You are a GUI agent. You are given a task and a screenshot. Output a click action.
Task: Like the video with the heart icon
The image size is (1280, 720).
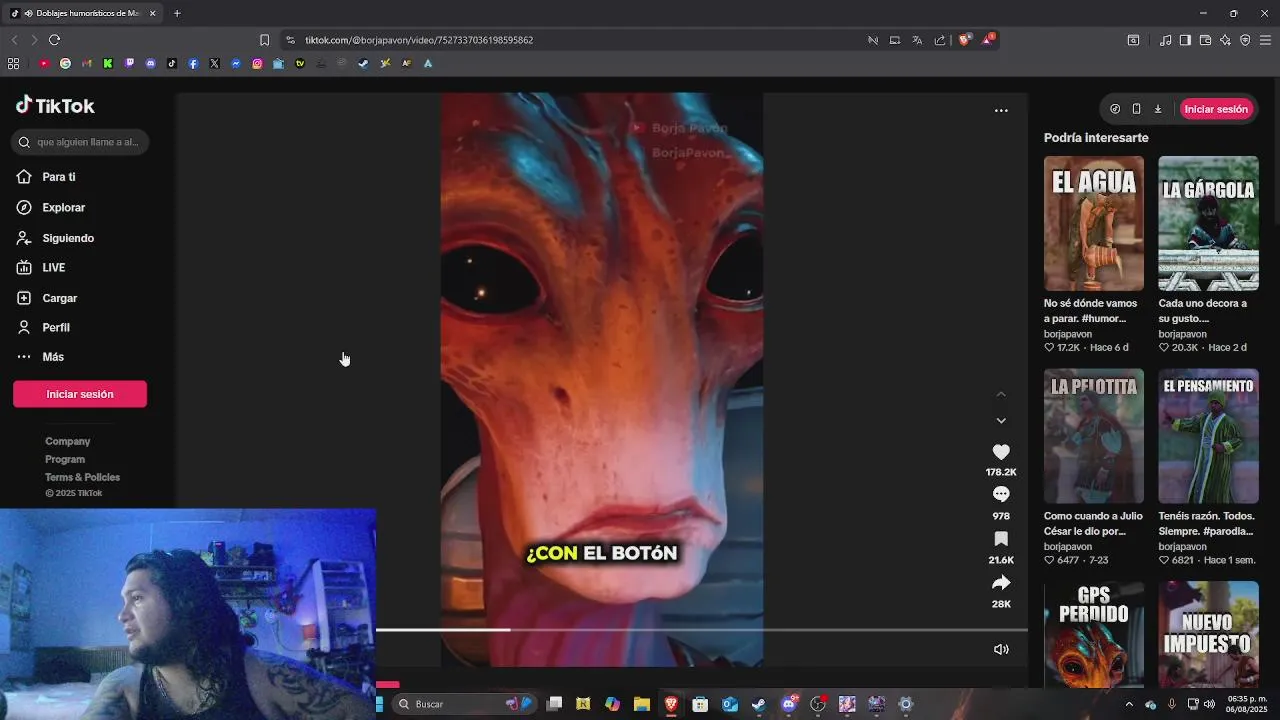pyautogui.click(x=1001, y=452)
